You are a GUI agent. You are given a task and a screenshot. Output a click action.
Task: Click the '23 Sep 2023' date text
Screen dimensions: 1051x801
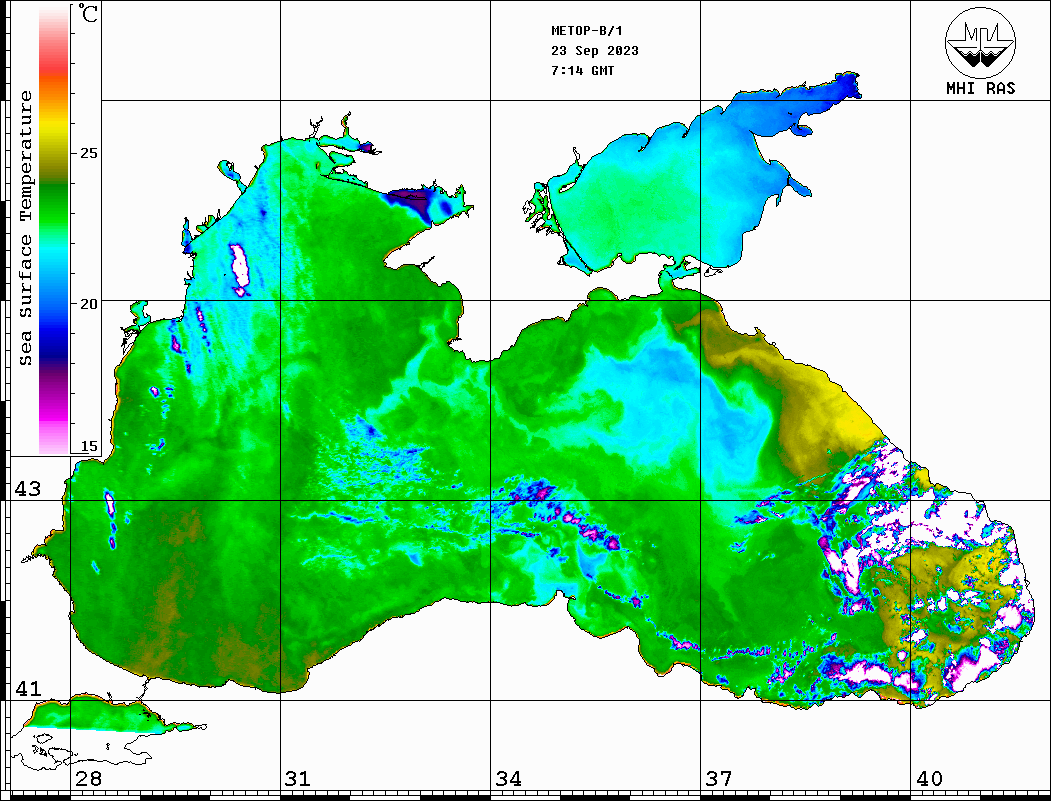coord(595,51)
